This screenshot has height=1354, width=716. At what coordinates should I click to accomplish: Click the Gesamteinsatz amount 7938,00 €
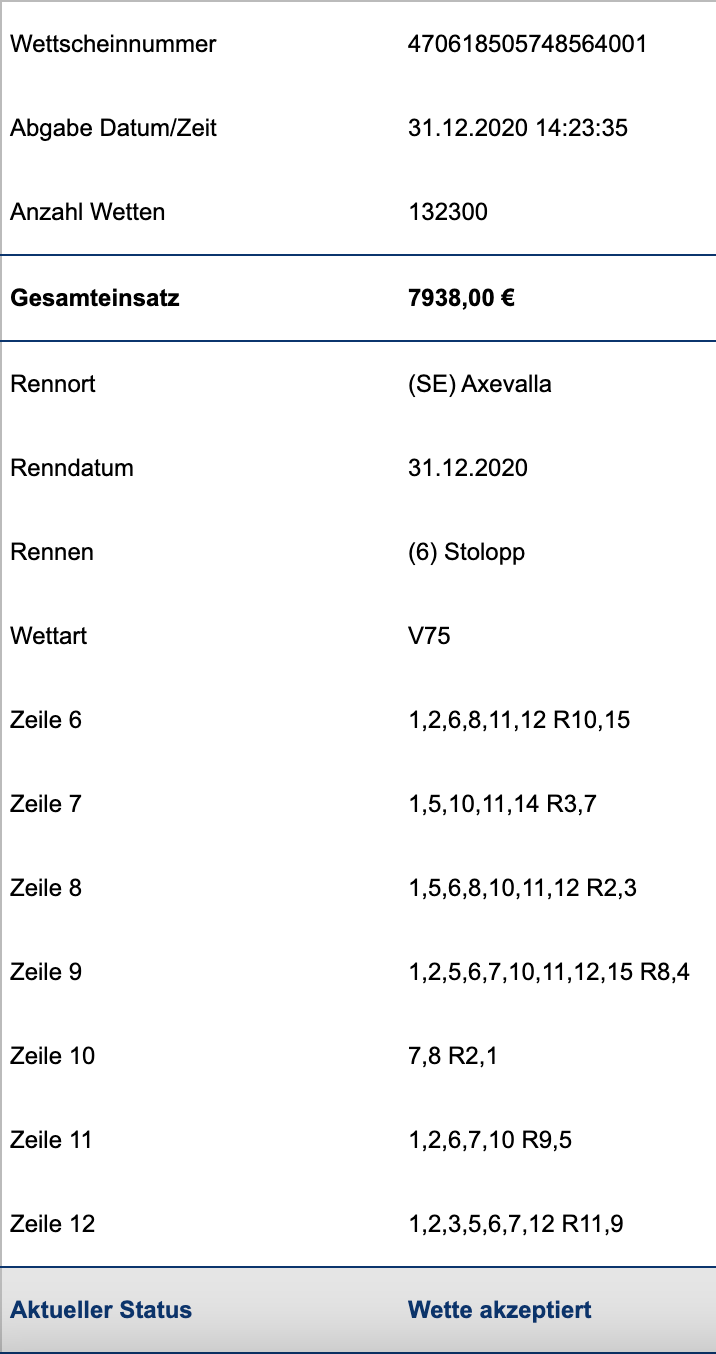(462, 298)
